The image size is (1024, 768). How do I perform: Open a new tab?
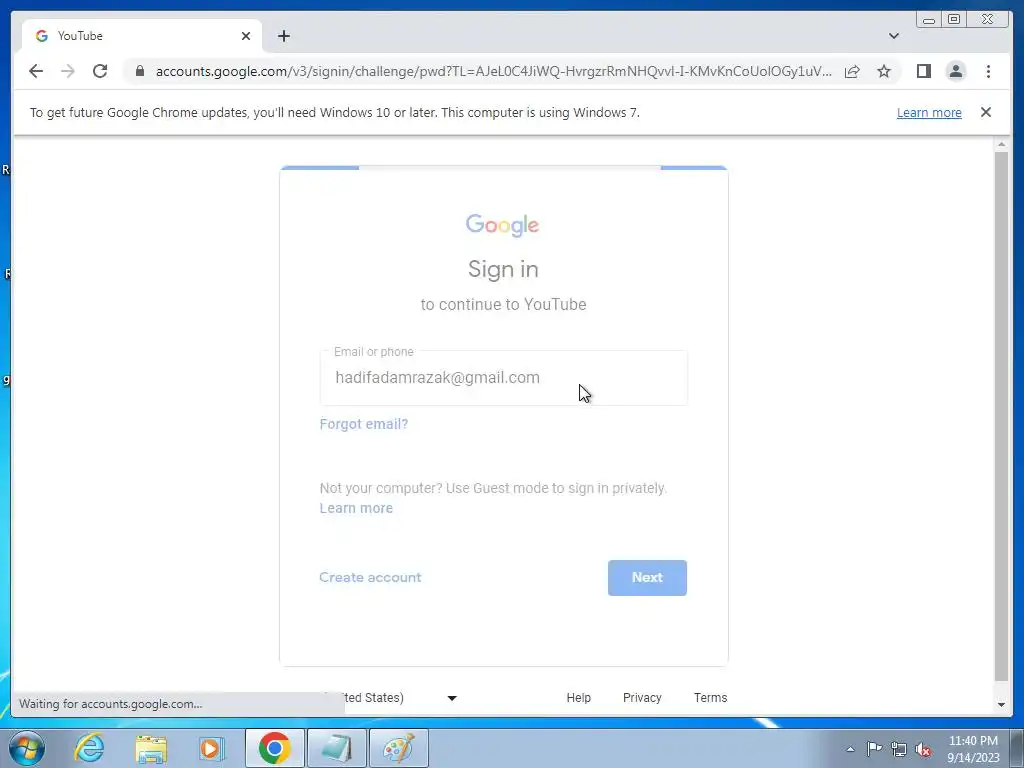click(x=283, y=36)
